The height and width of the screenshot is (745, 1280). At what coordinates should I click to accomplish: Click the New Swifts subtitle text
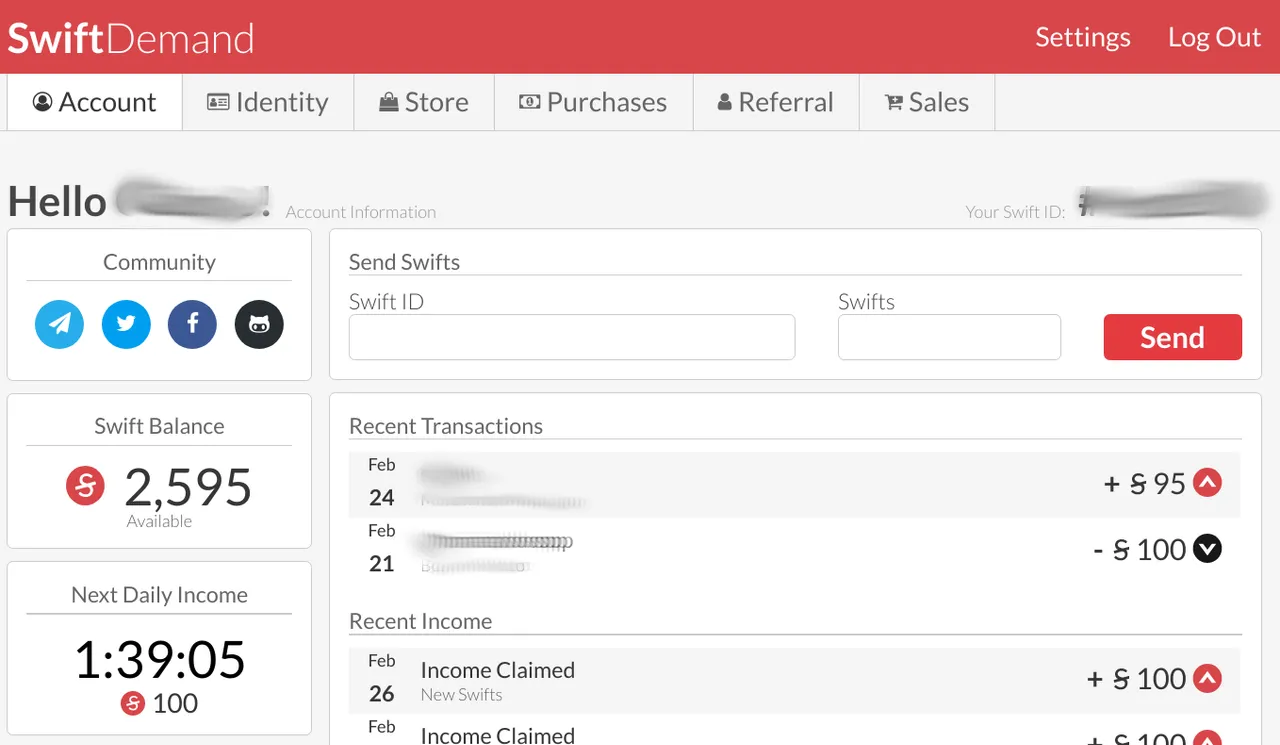[x=462, y=695]
